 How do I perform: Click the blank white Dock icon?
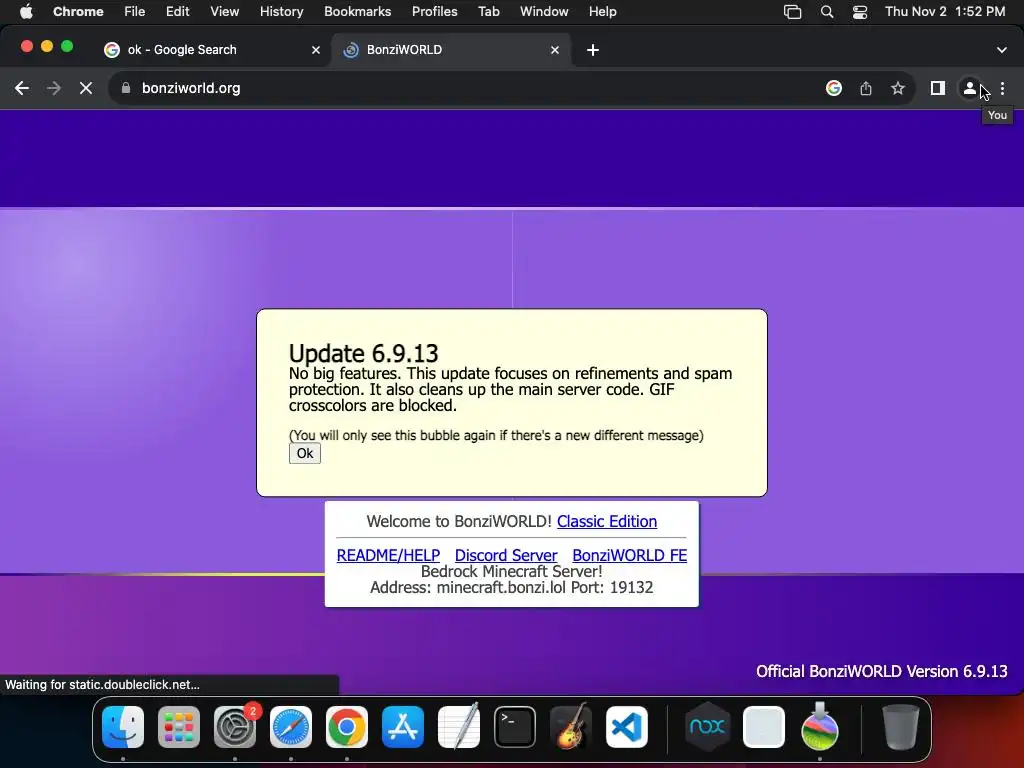763,727
